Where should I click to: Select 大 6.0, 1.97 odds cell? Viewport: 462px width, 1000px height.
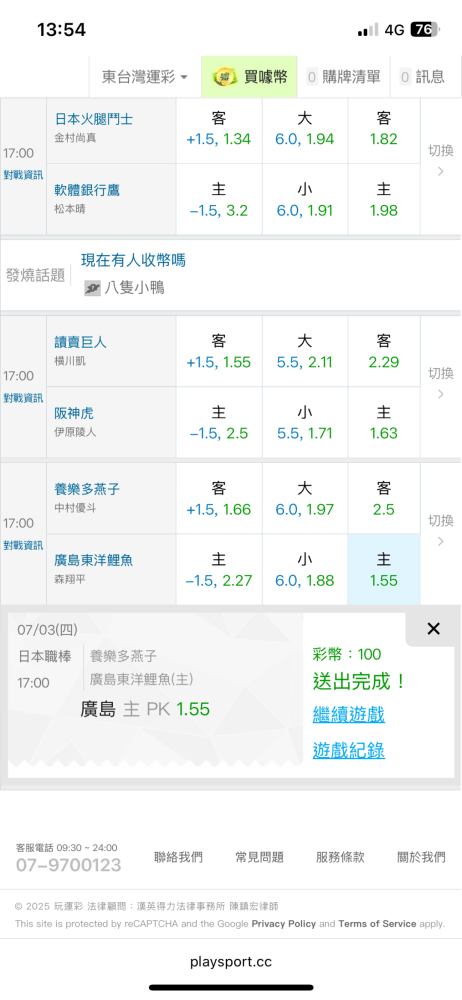pyautogui.click(x=304, y=499)
